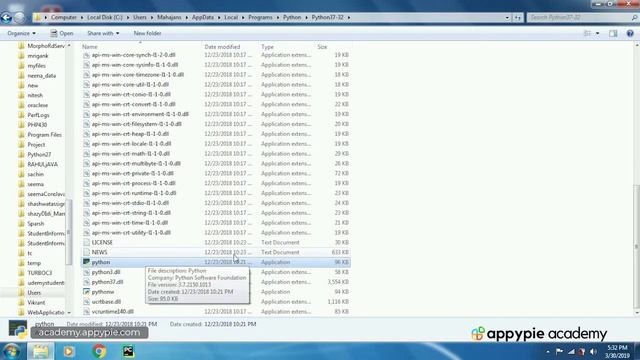Image resolution: width=640 pixels, height=360 pixels.
Task: Show hidden tray icons arrow
Action: 548,351
